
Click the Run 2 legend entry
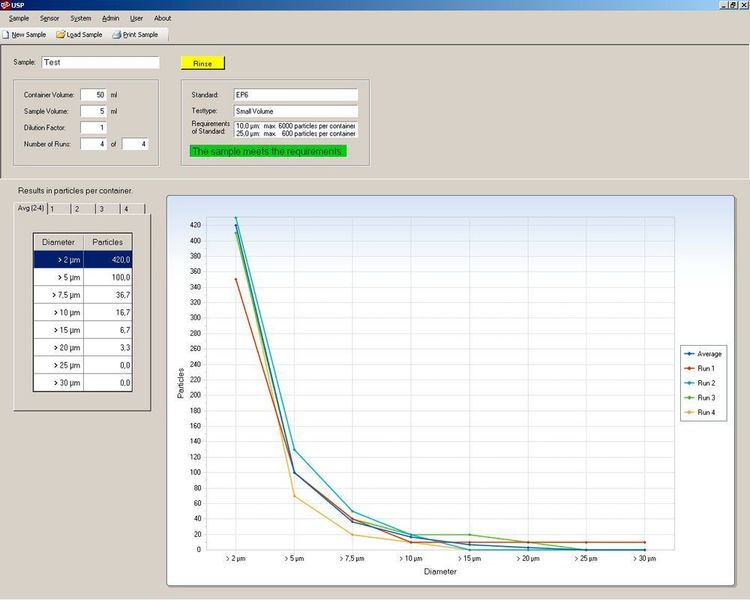700,383
